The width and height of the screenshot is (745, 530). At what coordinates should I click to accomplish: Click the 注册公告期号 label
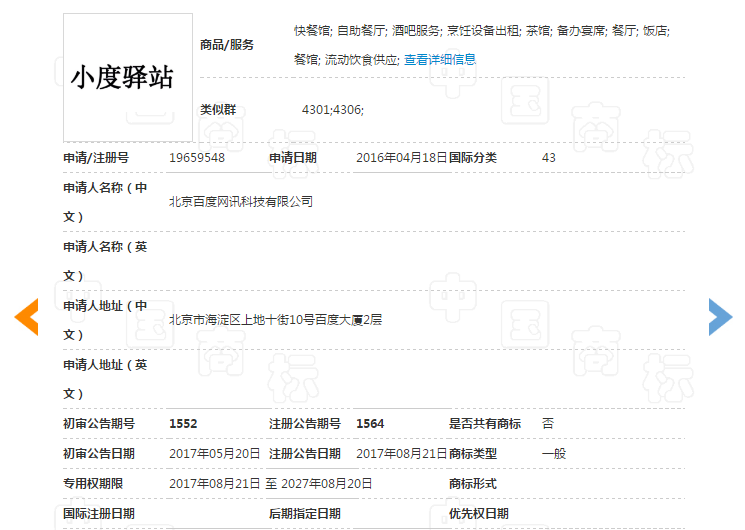[305, 424]
